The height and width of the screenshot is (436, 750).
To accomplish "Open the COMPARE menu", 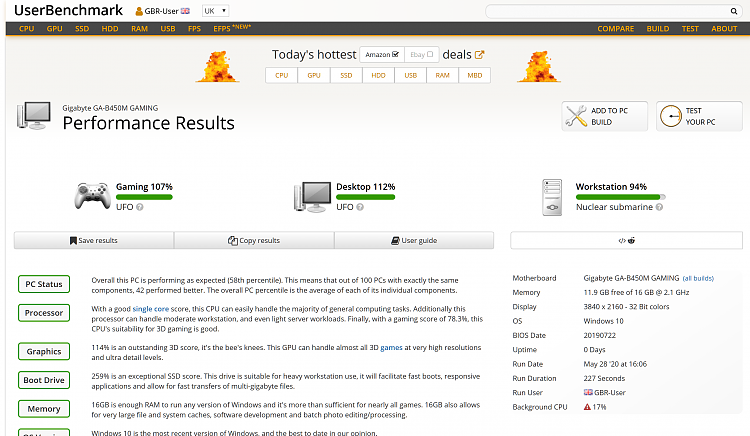I will pos(616,29).
